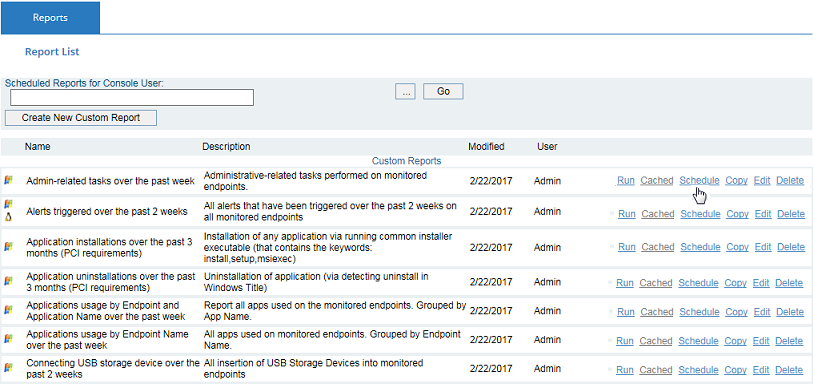Image resolution: width=814 pixels, height=385 pixels.
Task: Click the ellipsis browse button for console user
Action: coord(405,91)
